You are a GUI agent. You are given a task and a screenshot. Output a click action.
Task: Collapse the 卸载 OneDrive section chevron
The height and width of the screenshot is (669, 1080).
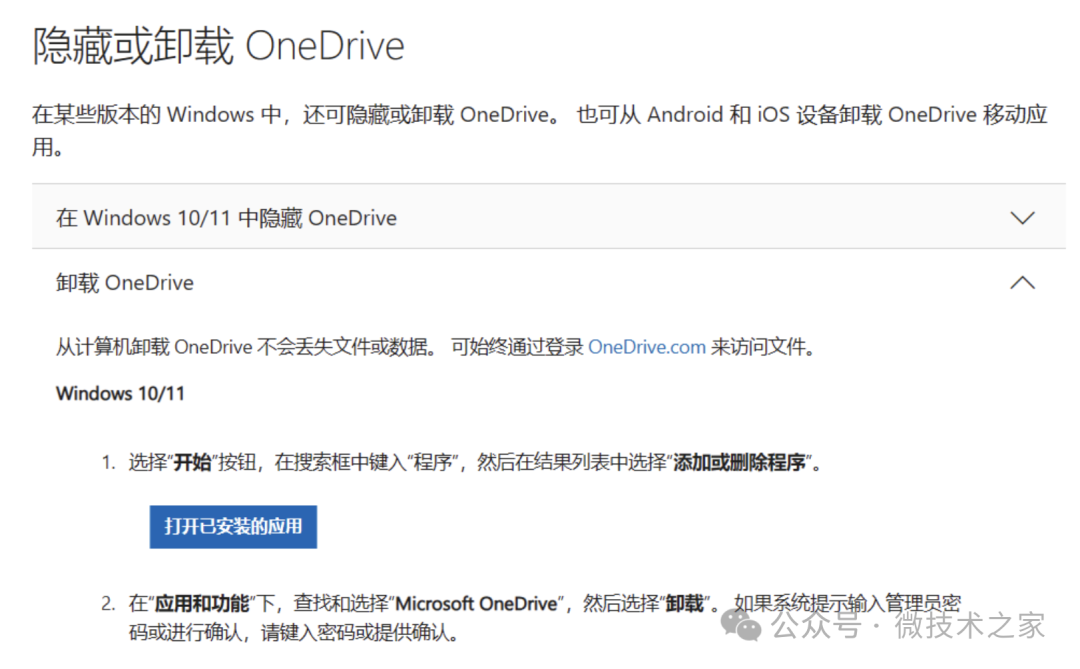[x=1022, y=282]
